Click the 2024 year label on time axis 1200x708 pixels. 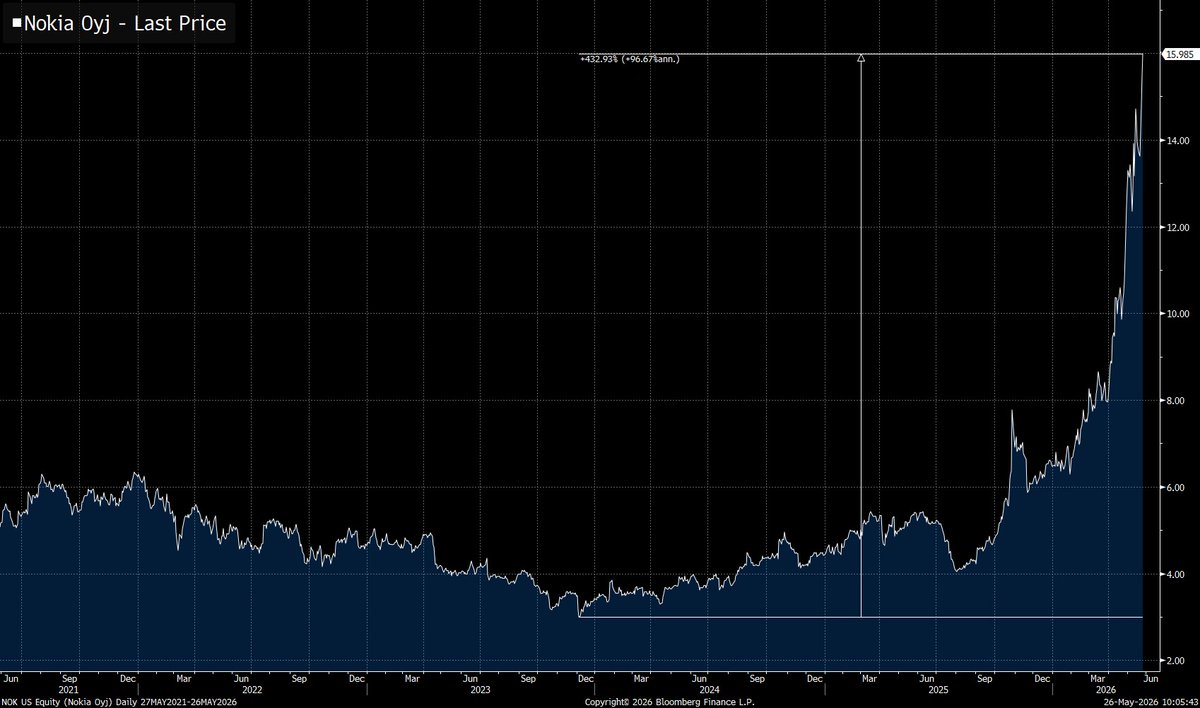[707, 688]
